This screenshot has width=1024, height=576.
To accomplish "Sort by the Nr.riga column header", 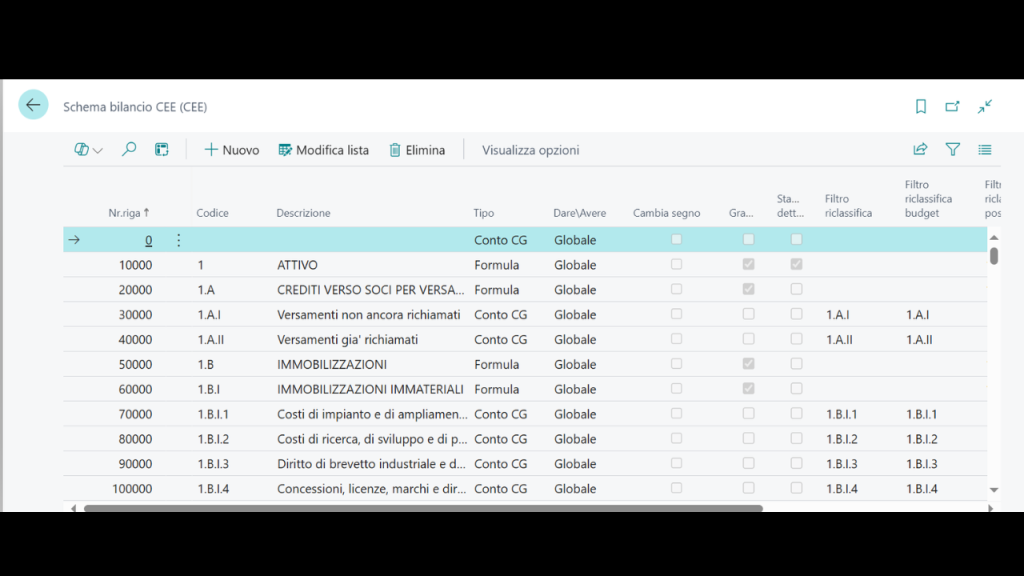I will point(128,213).
